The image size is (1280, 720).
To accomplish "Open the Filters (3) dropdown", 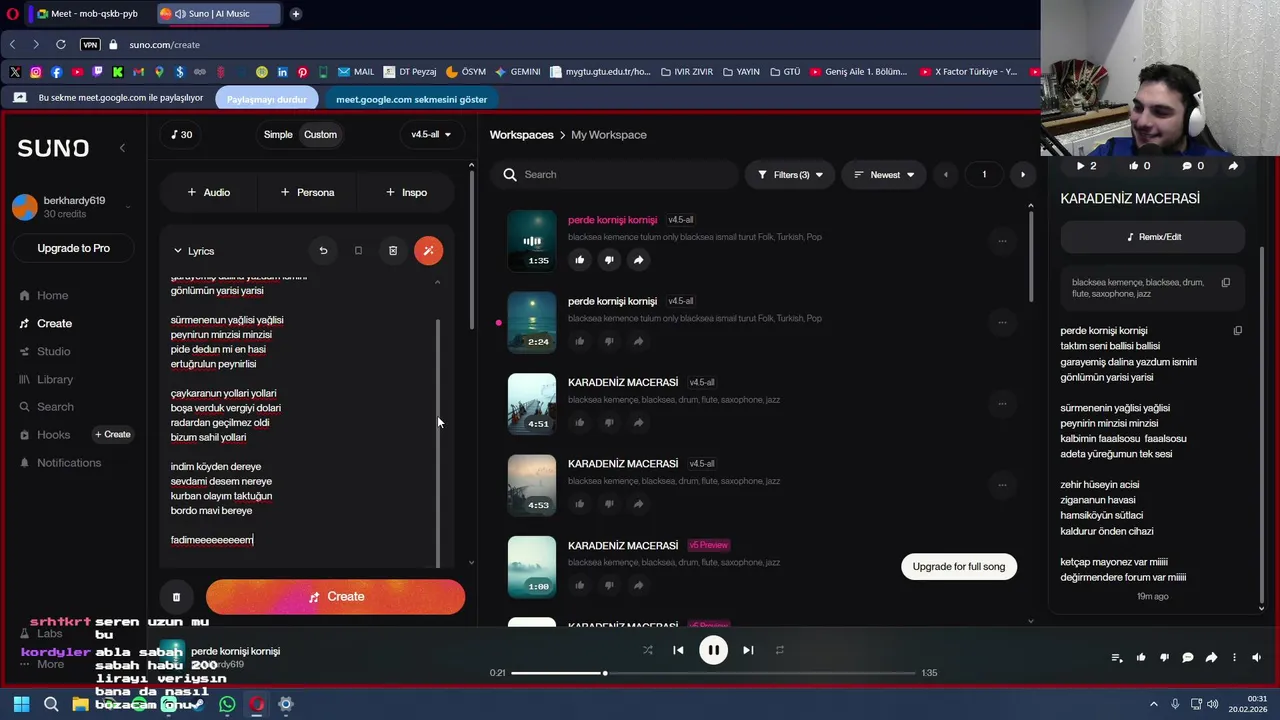I will 790,174.
